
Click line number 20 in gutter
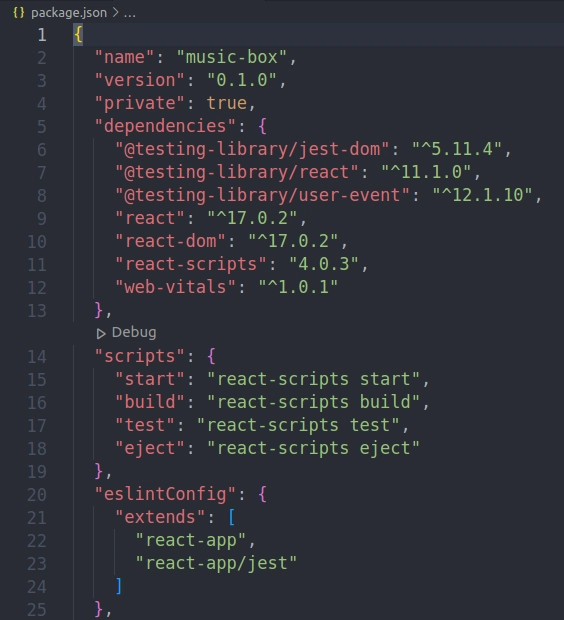click(37, 495)
